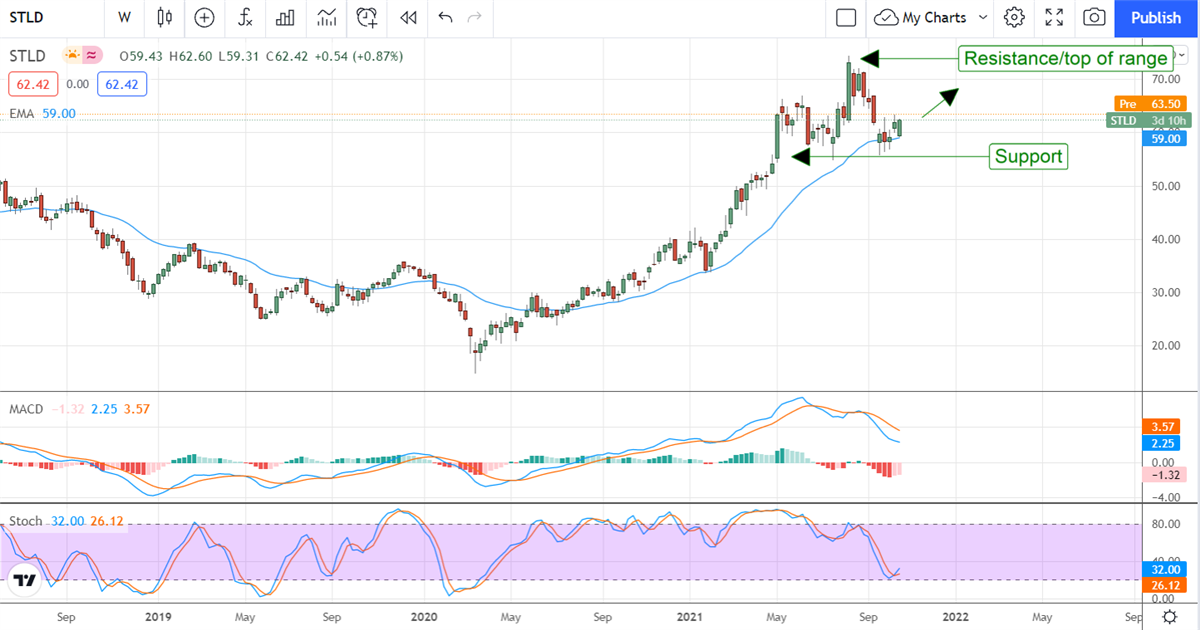Screen dimensions: 1200x630
Task: Click the red 62.42 sell button
Action: click(35, 85)
